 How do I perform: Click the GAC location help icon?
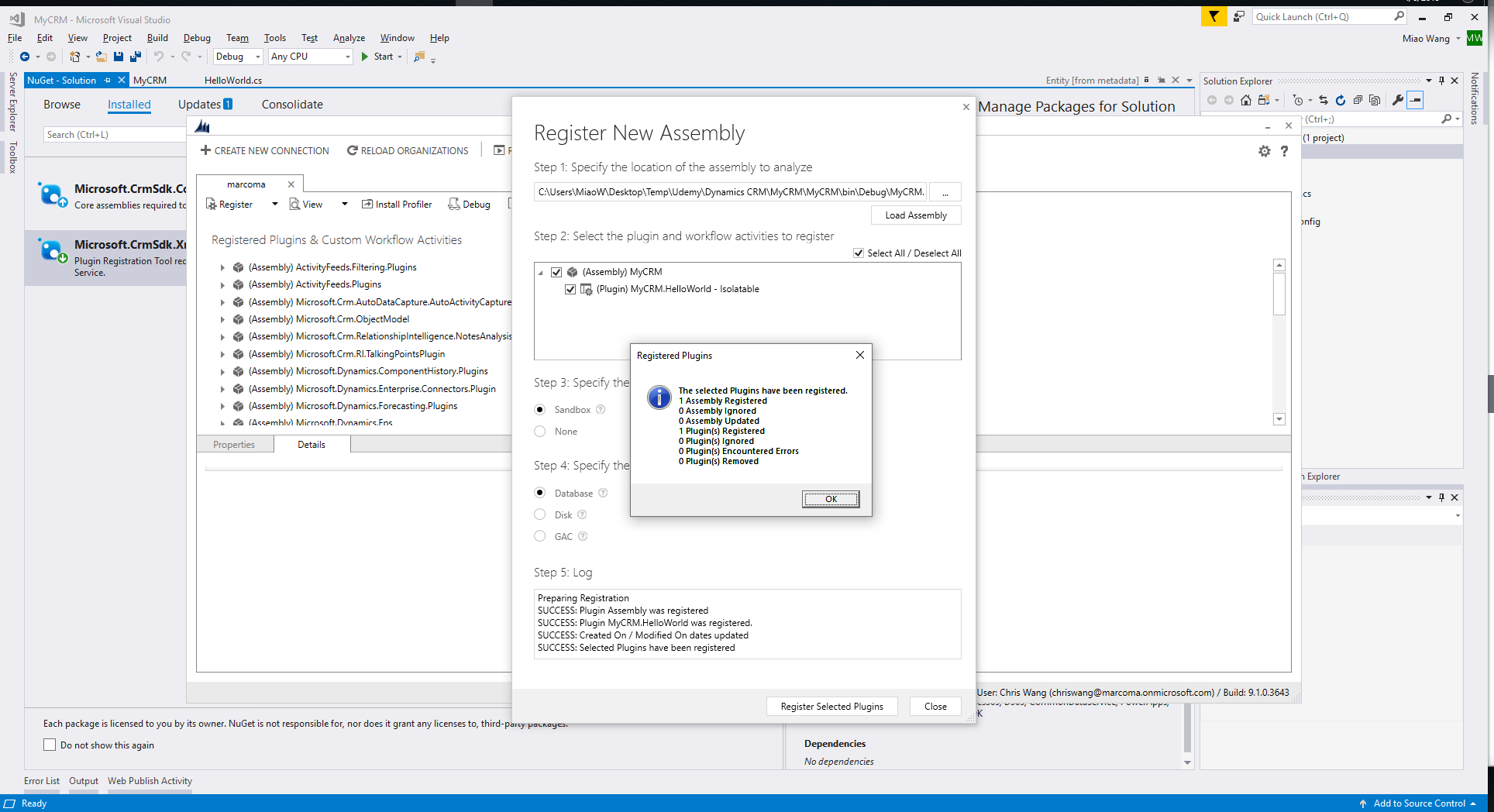pos(583,536)
